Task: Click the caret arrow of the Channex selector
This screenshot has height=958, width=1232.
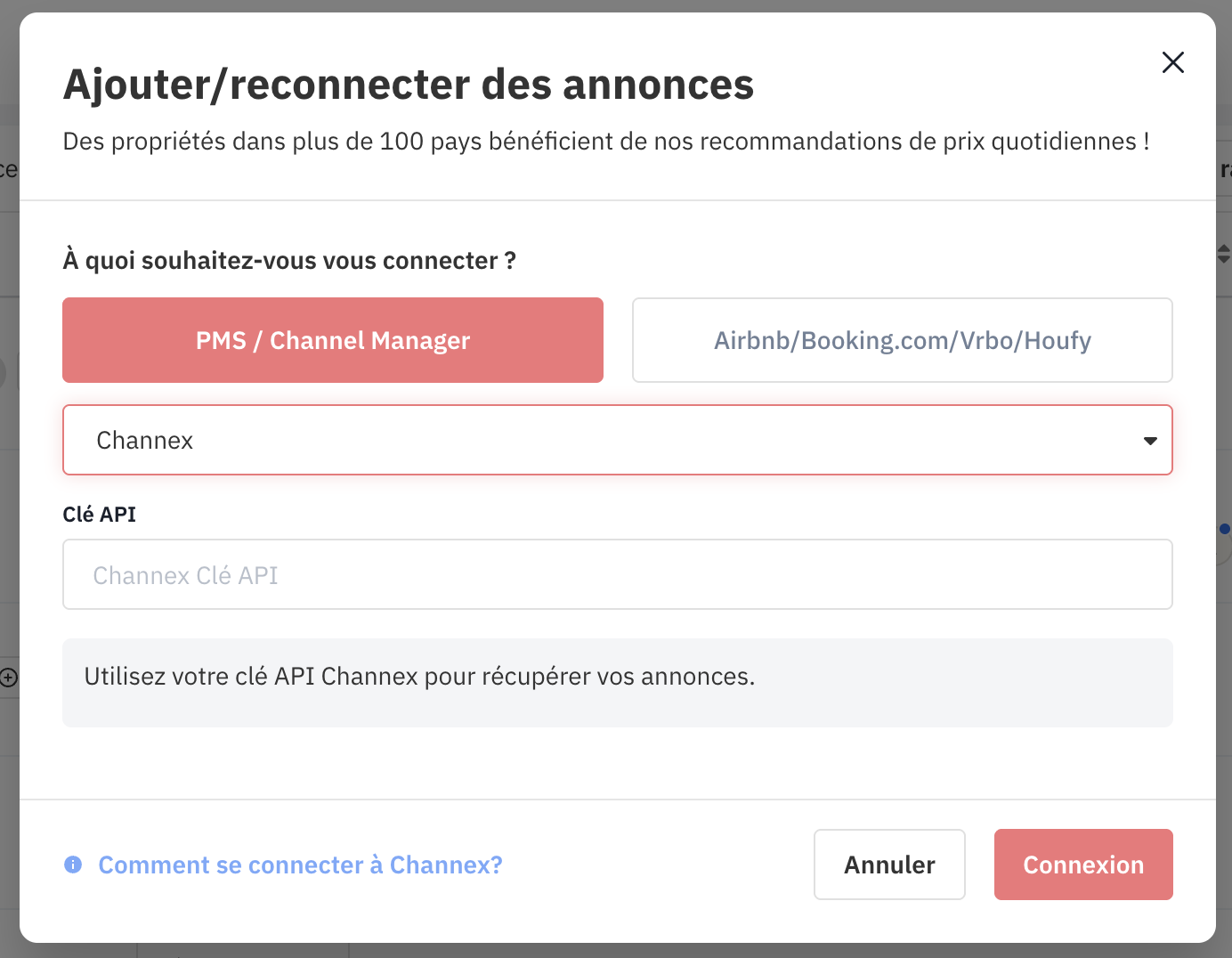Action: pyautogui.click(x=1150, y=441)
